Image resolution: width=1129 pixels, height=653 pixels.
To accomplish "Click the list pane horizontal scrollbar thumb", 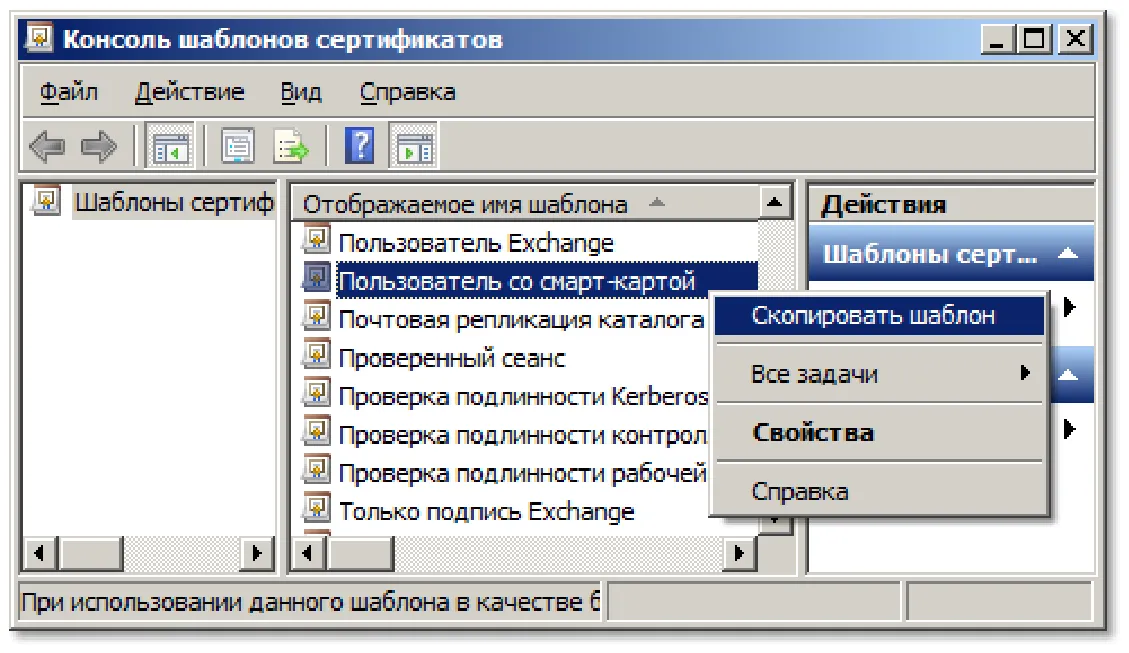I will (360, 553).
